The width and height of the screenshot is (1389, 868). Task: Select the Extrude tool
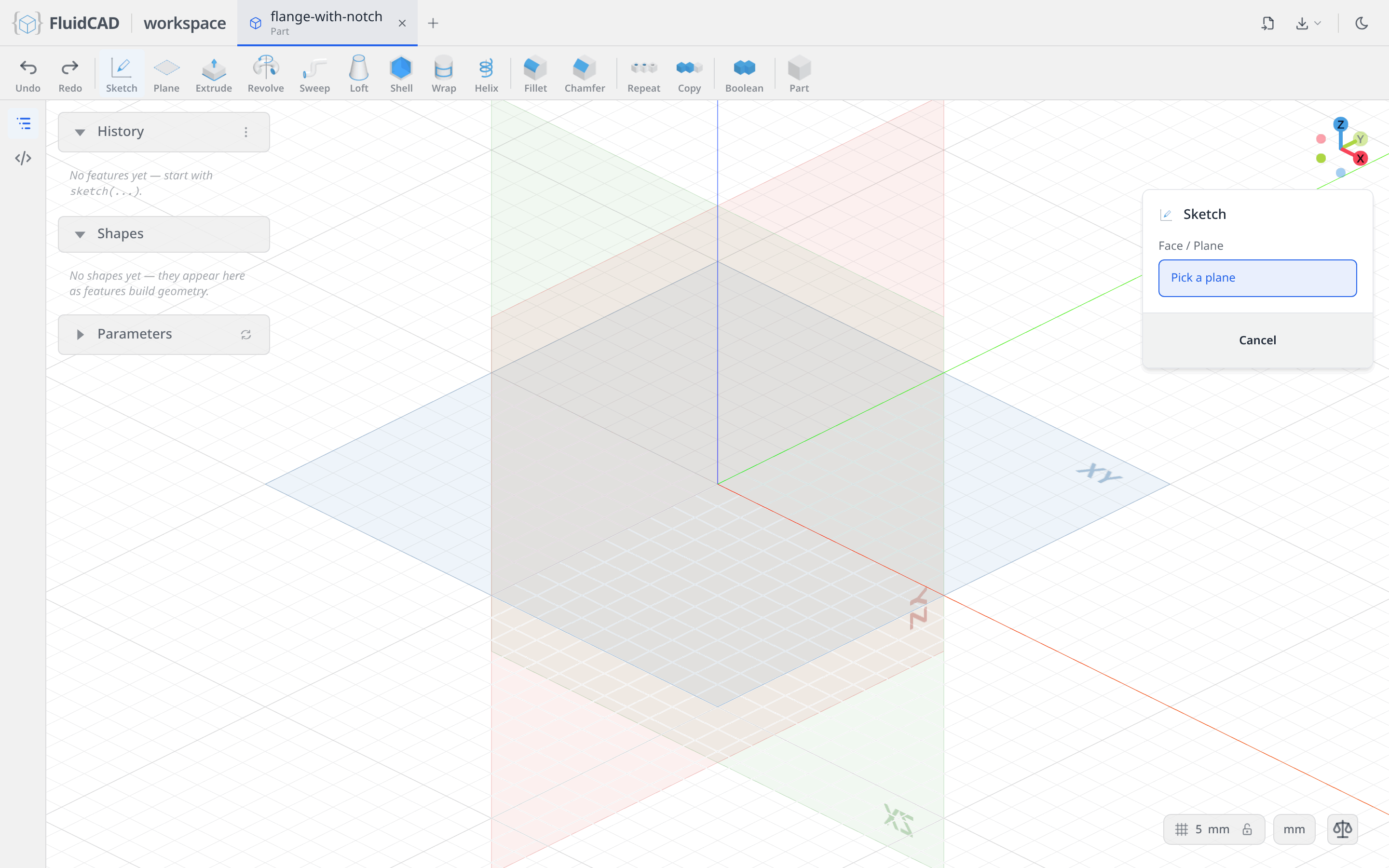point(214,74)
